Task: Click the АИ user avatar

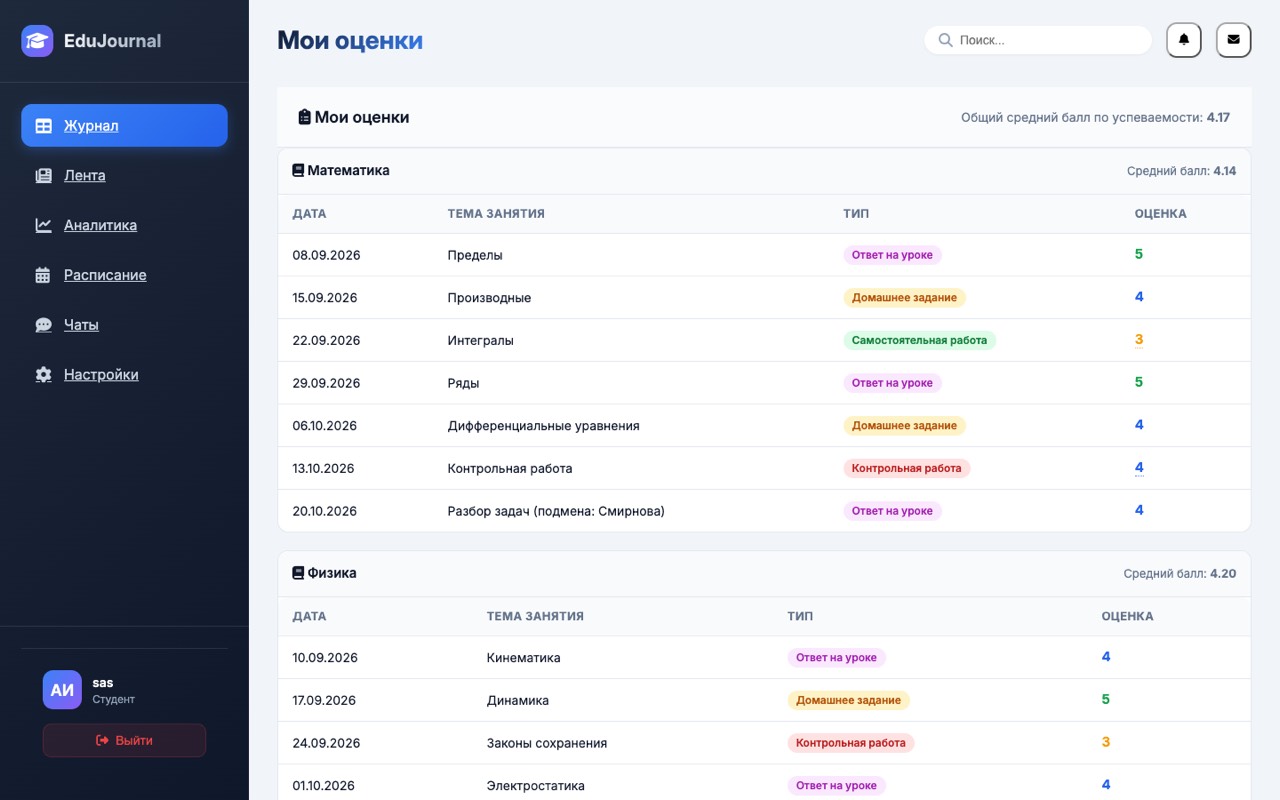Action: tap(62, 690)
